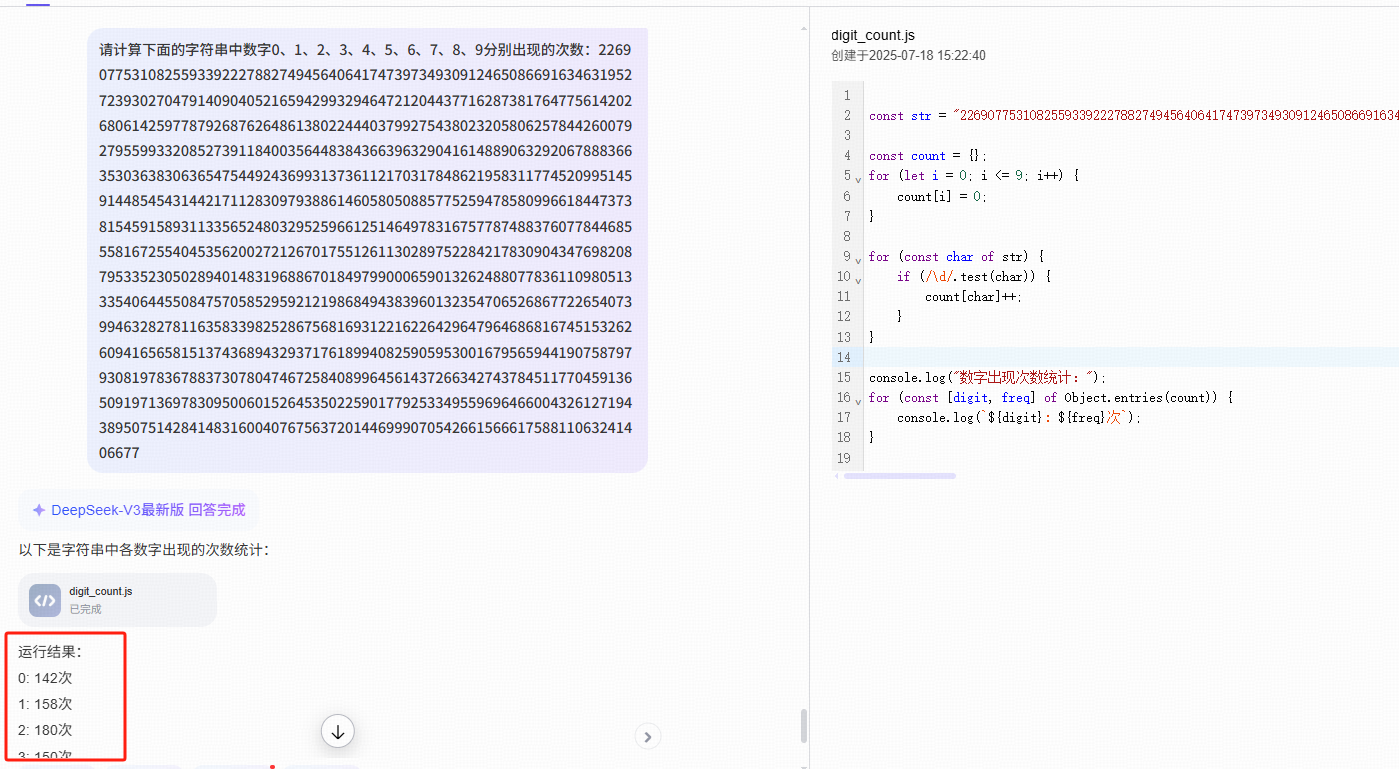The height and width of the screenshot is (769, 1399).
Task: Jump to bottom with the down-arrow button
Action: click(338, 732)
